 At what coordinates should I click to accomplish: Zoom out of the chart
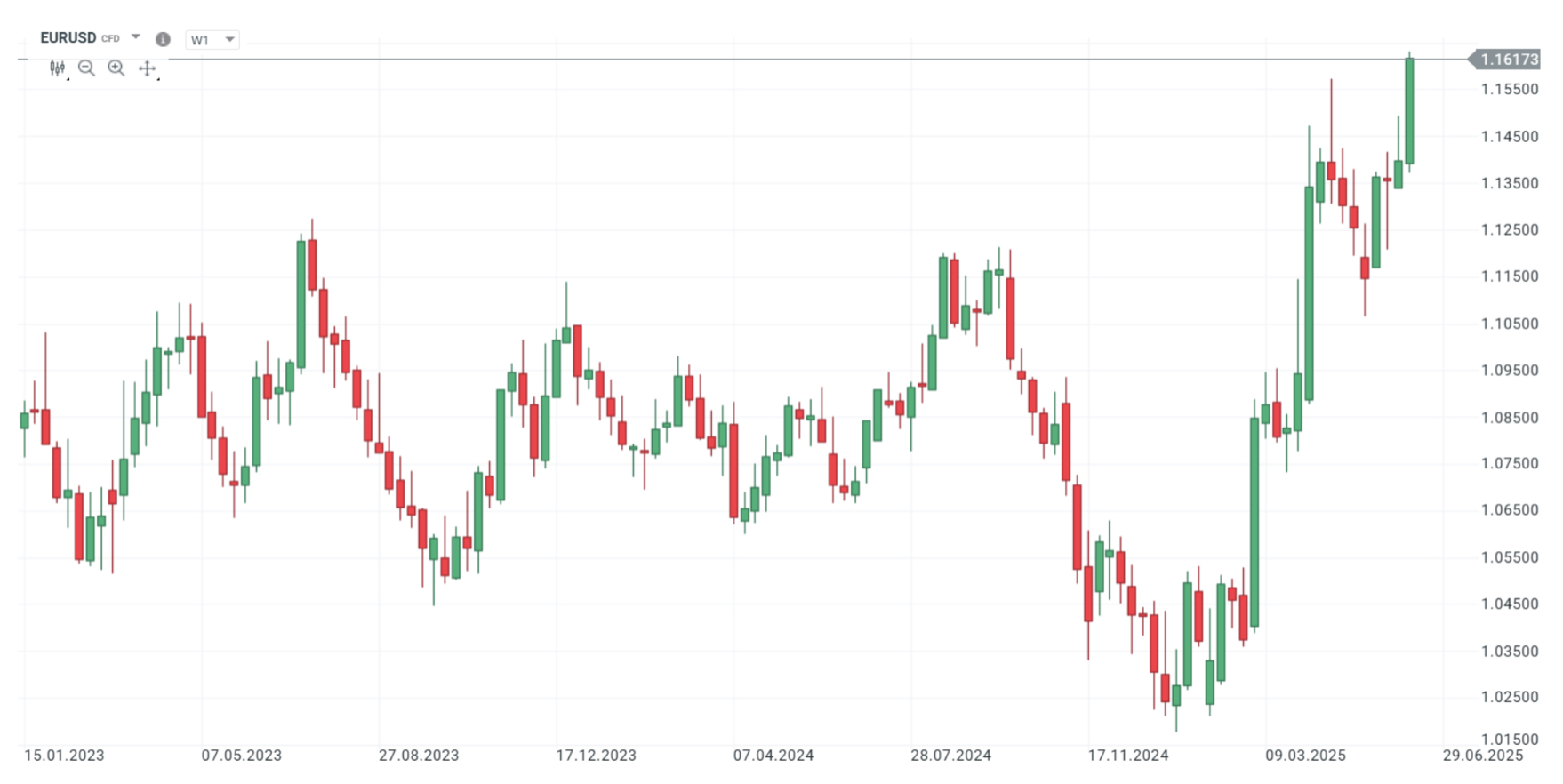click(86, 68)
